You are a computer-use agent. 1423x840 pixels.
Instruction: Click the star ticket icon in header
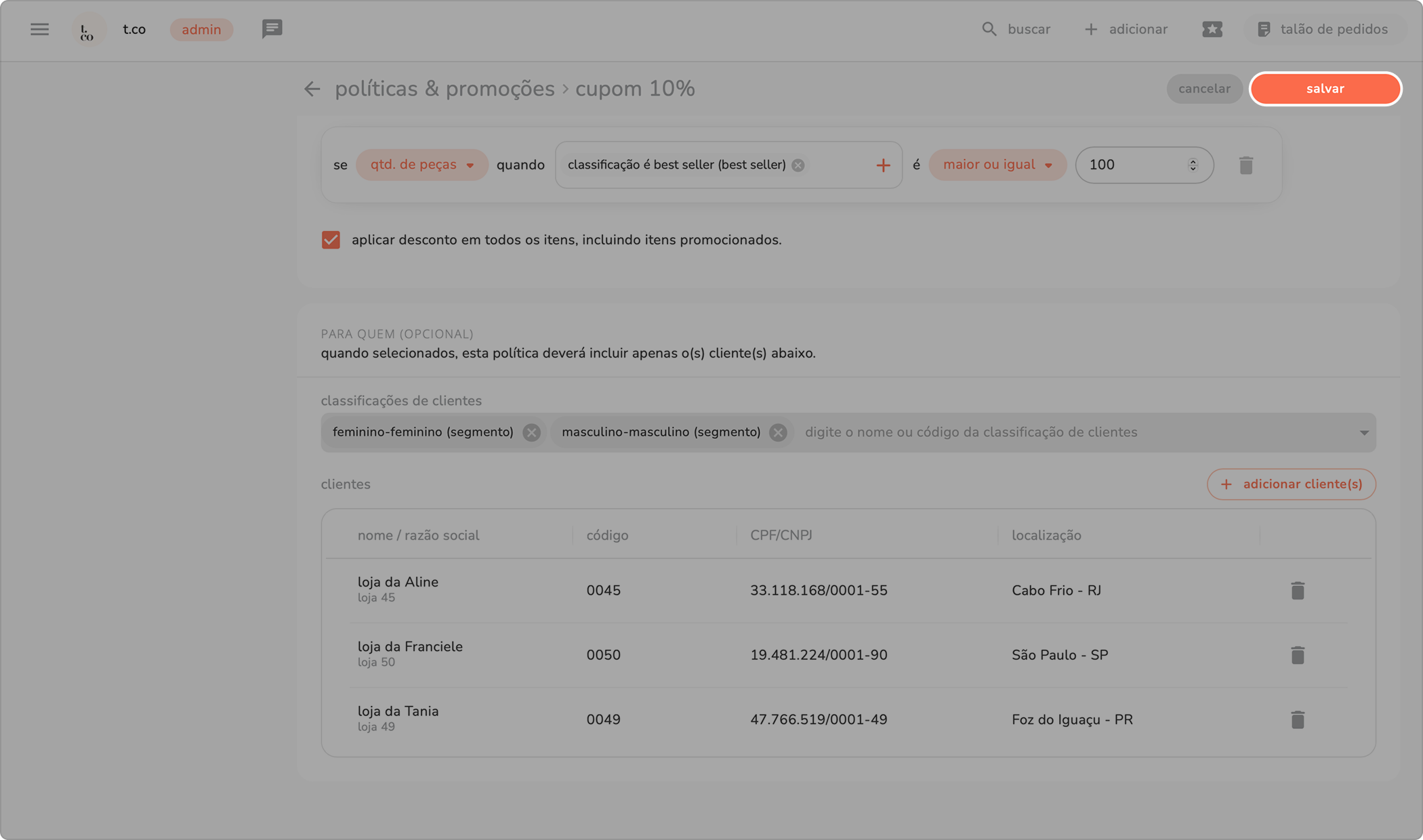click(1212, 29)
